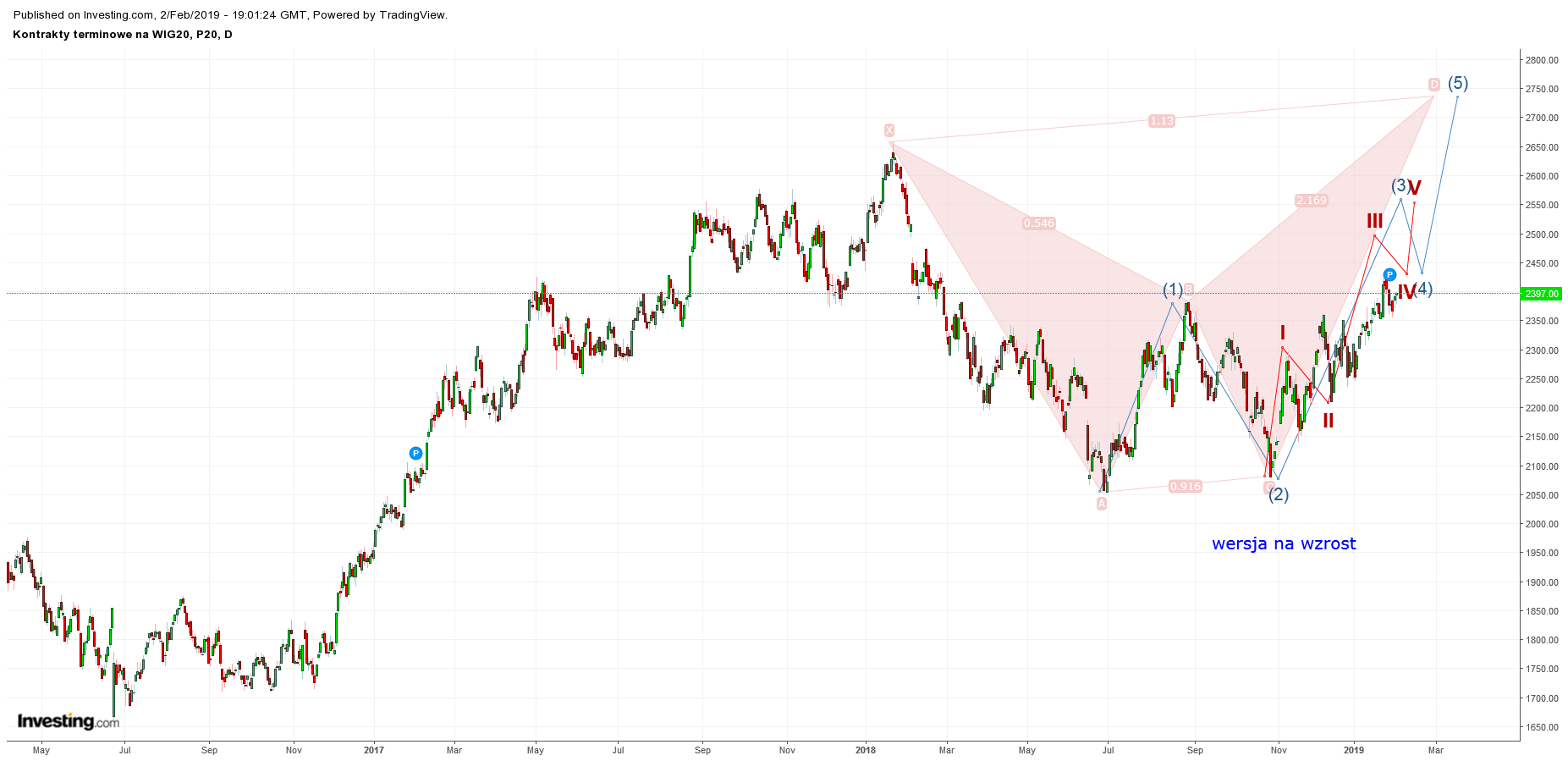Click the red wave label I
The image size is (1568, 761).
(x=1283, y=333)
